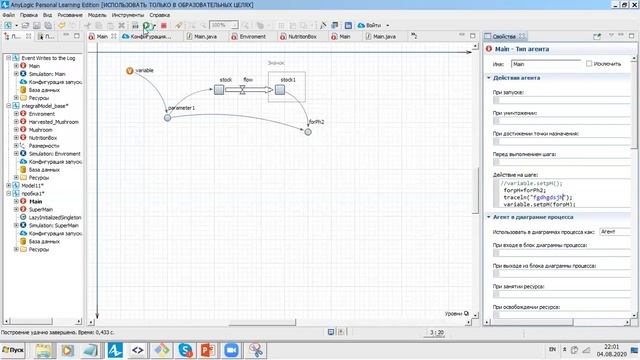Collapse the пробка1 tree node
The width and height of the screenshot is (640, 360).
9,193
